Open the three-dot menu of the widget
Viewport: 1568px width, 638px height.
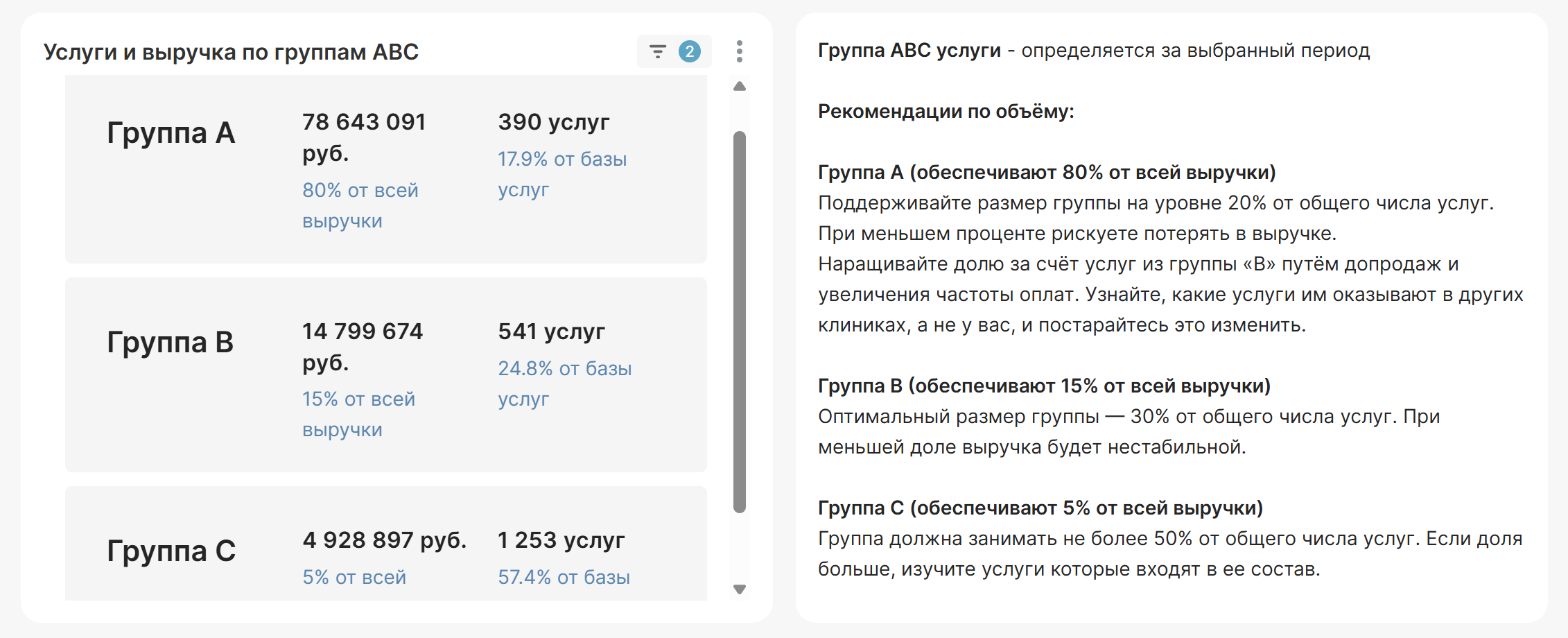coord(740,51)
